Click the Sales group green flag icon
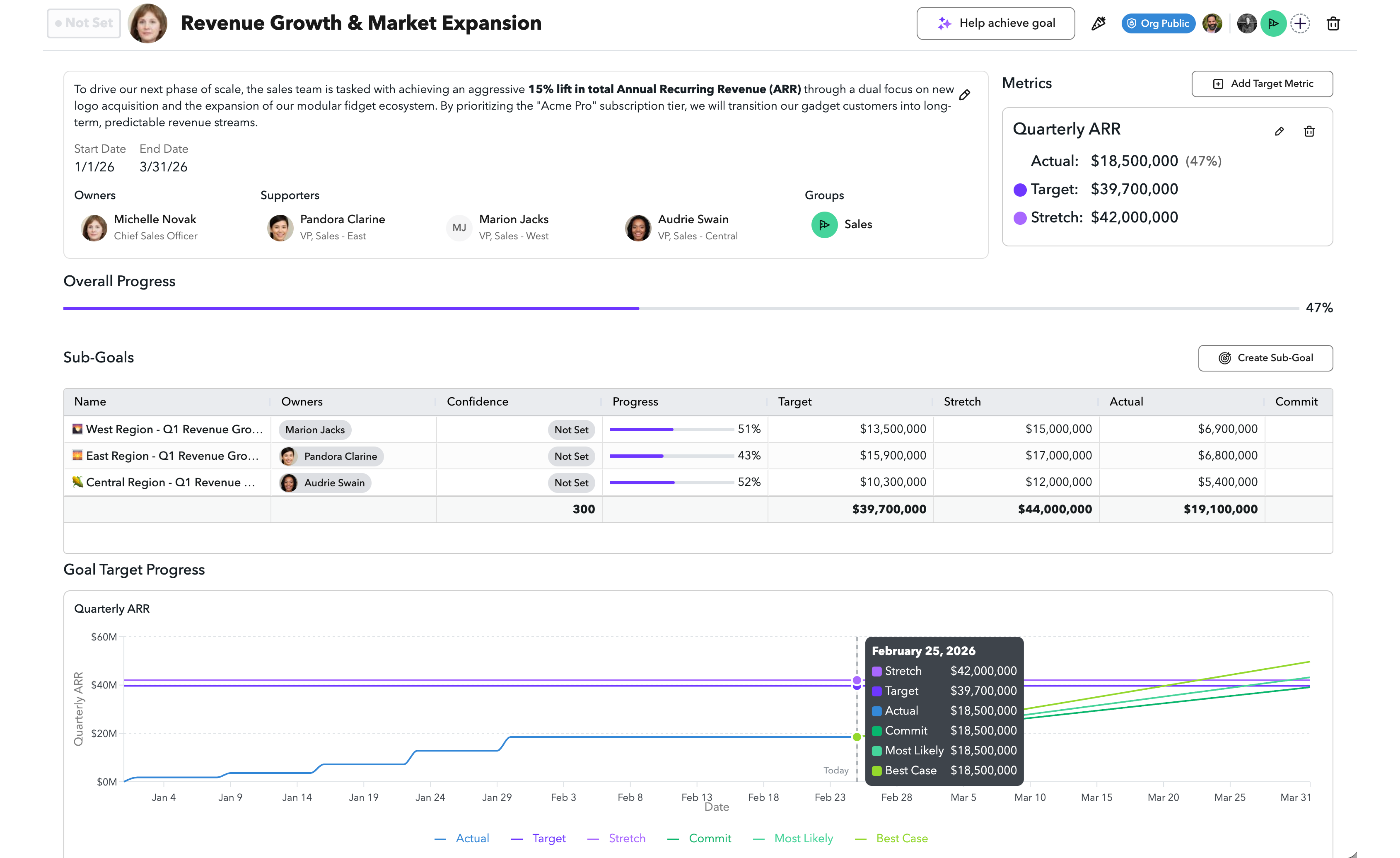The height and width of the screenshot is (858, 1400). pos(824,224)
